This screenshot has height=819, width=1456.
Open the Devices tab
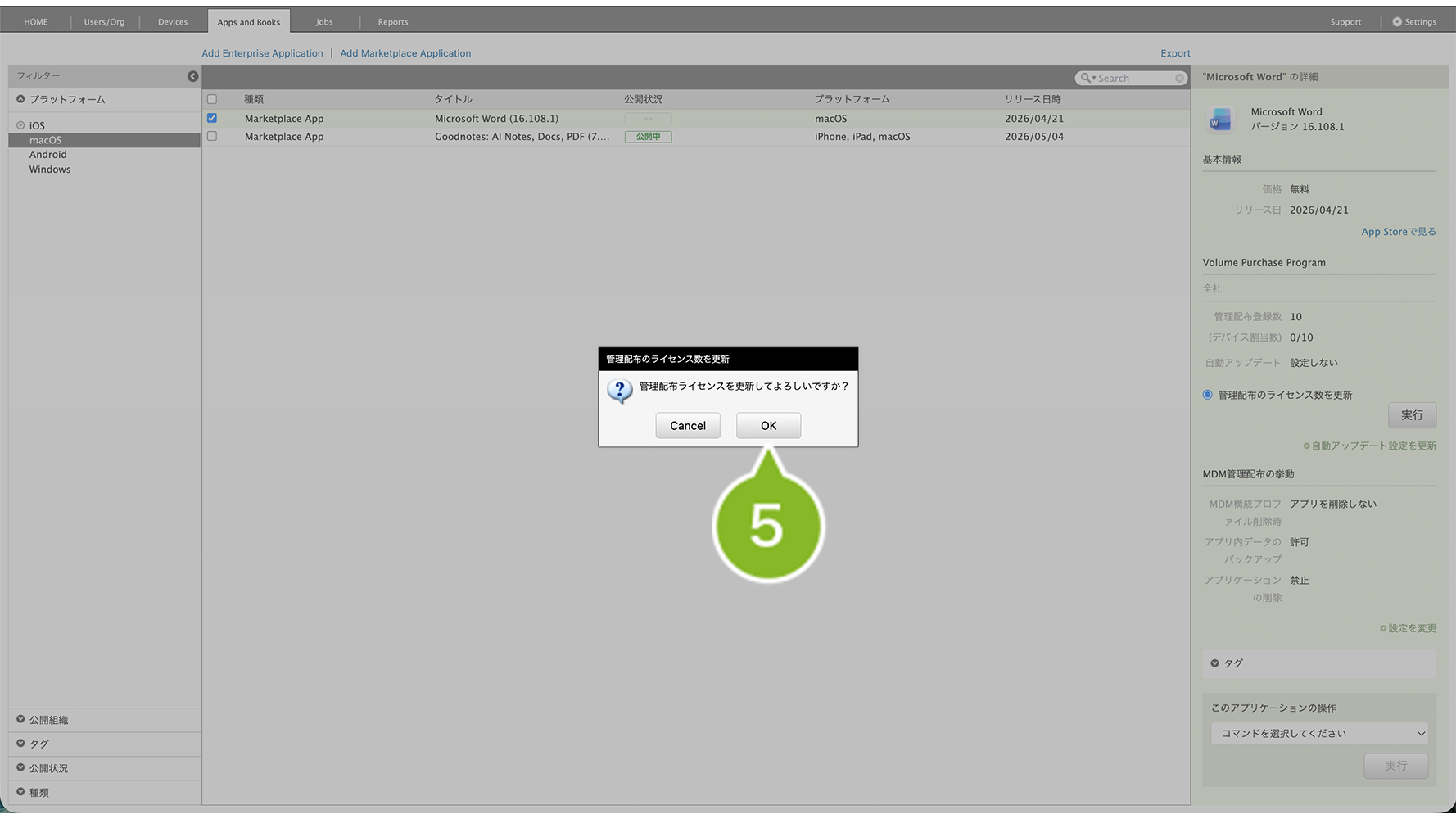(x=173, y=22)
